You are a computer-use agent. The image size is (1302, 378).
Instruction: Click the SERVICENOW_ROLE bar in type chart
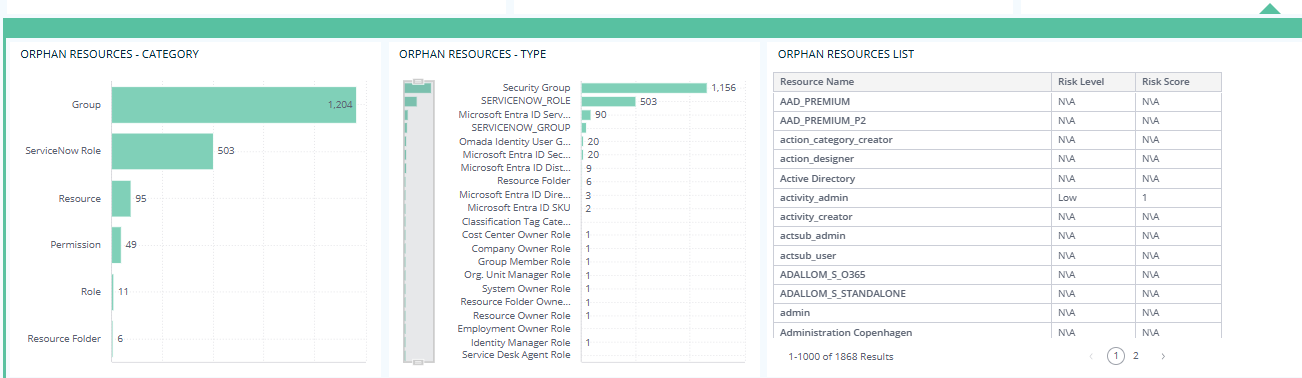point(608,101)
